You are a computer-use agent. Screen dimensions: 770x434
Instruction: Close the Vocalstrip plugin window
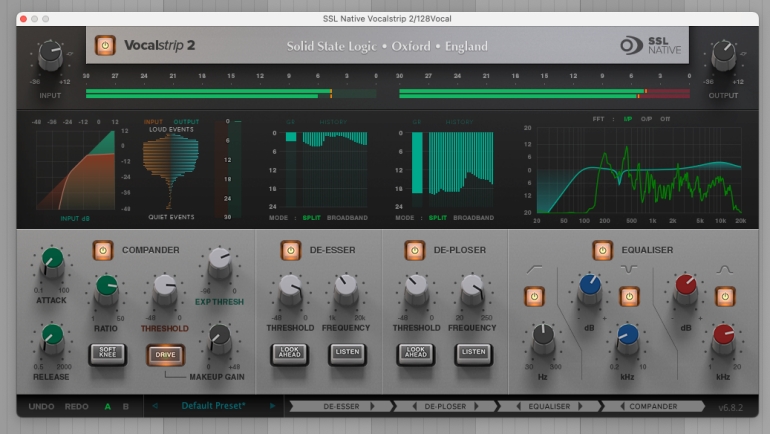[x=23, y=19]
